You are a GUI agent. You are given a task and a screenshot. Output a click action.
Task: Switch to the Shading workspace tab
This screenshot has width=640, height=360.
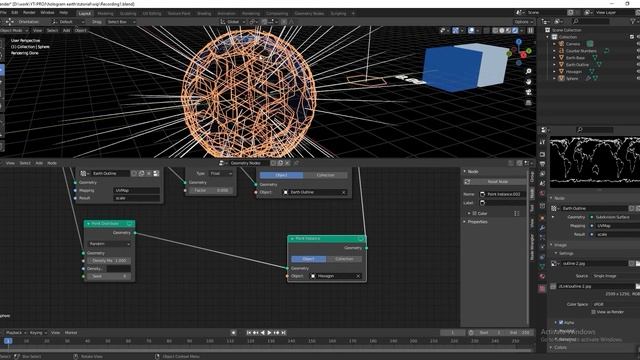(204, 13)
